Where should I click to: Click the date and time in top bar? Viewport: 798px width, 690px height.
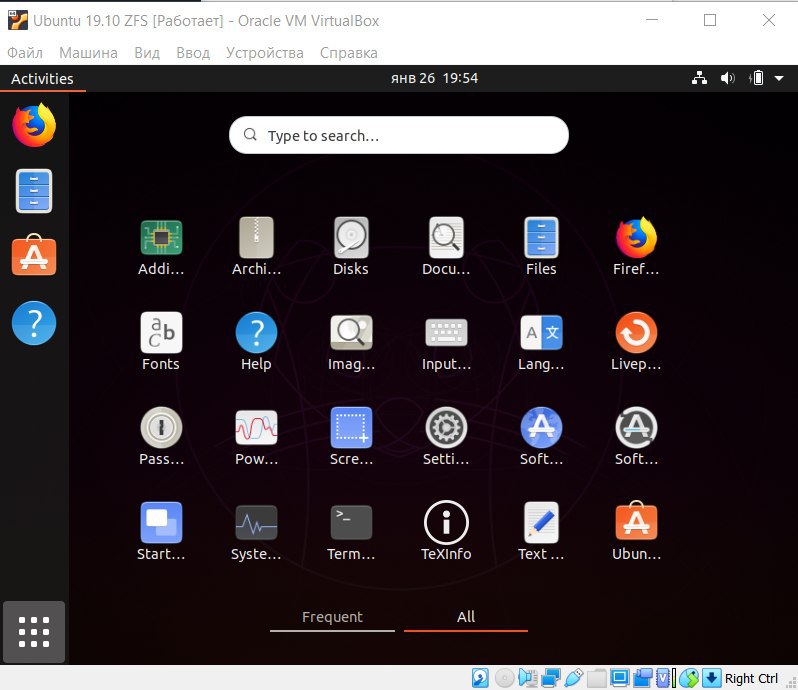(x=434, y=78)
